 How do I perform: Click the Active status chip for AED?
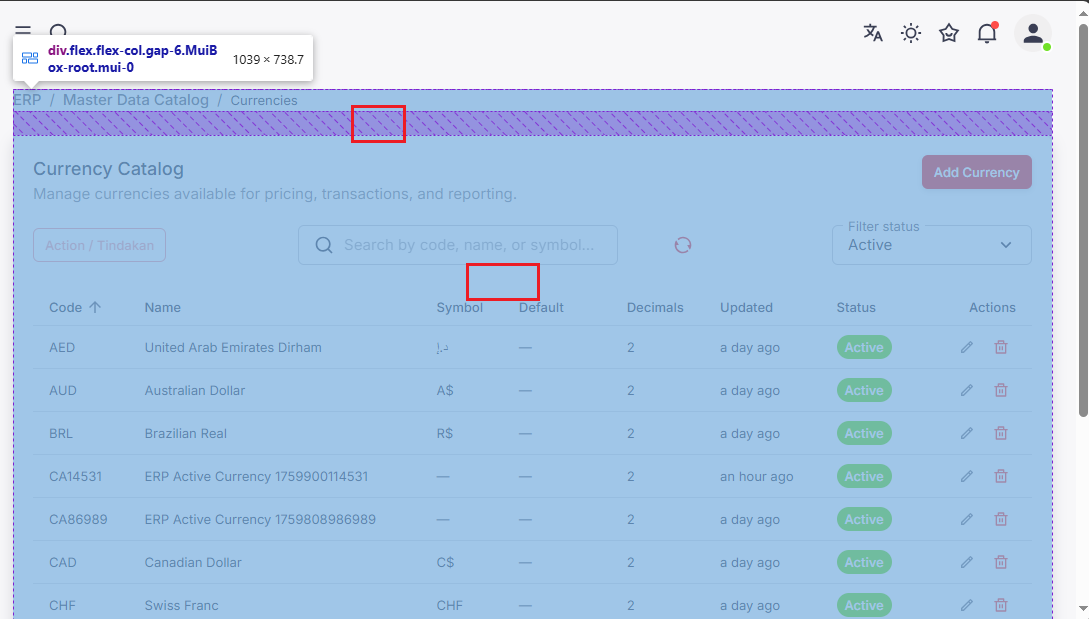pos(864,348)
